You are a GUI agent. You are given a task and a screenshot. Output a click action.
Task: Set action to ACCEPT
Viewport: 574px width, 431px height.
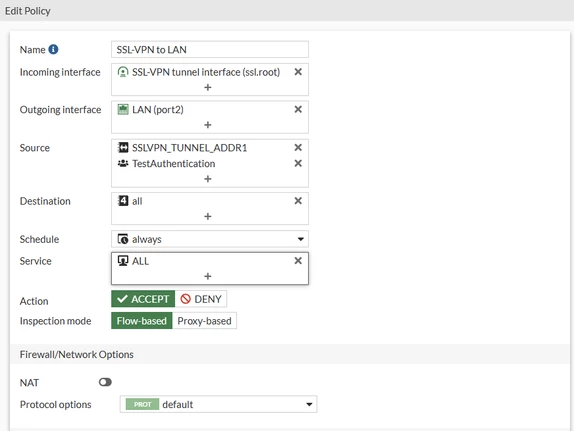tap(143, 299)
